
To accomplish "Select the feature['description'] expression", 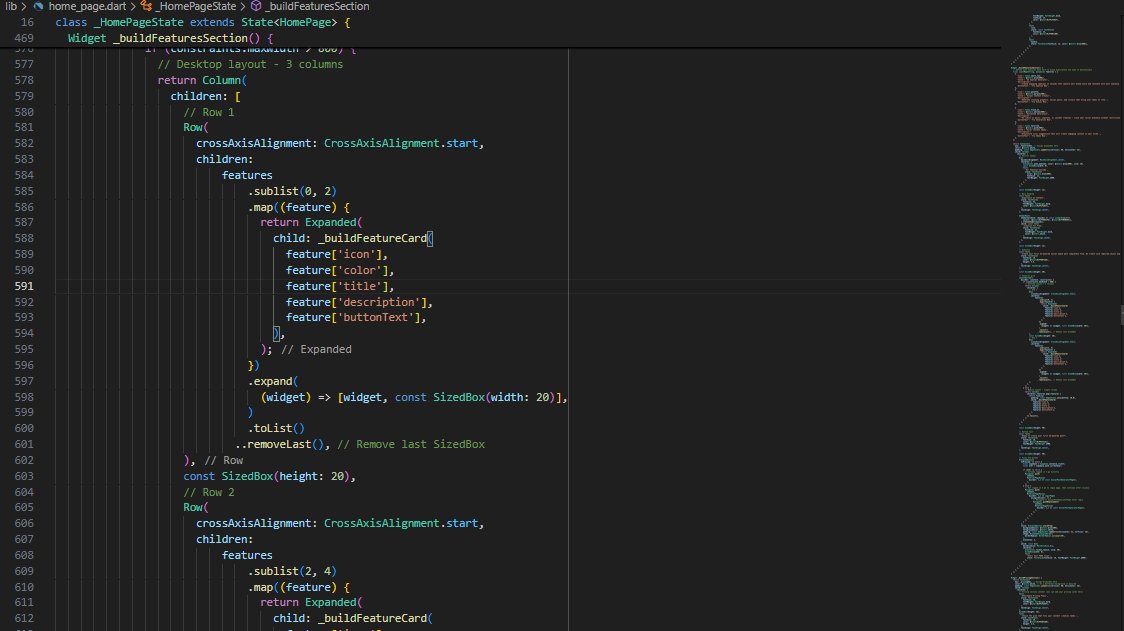I will [x=356, y=301].
